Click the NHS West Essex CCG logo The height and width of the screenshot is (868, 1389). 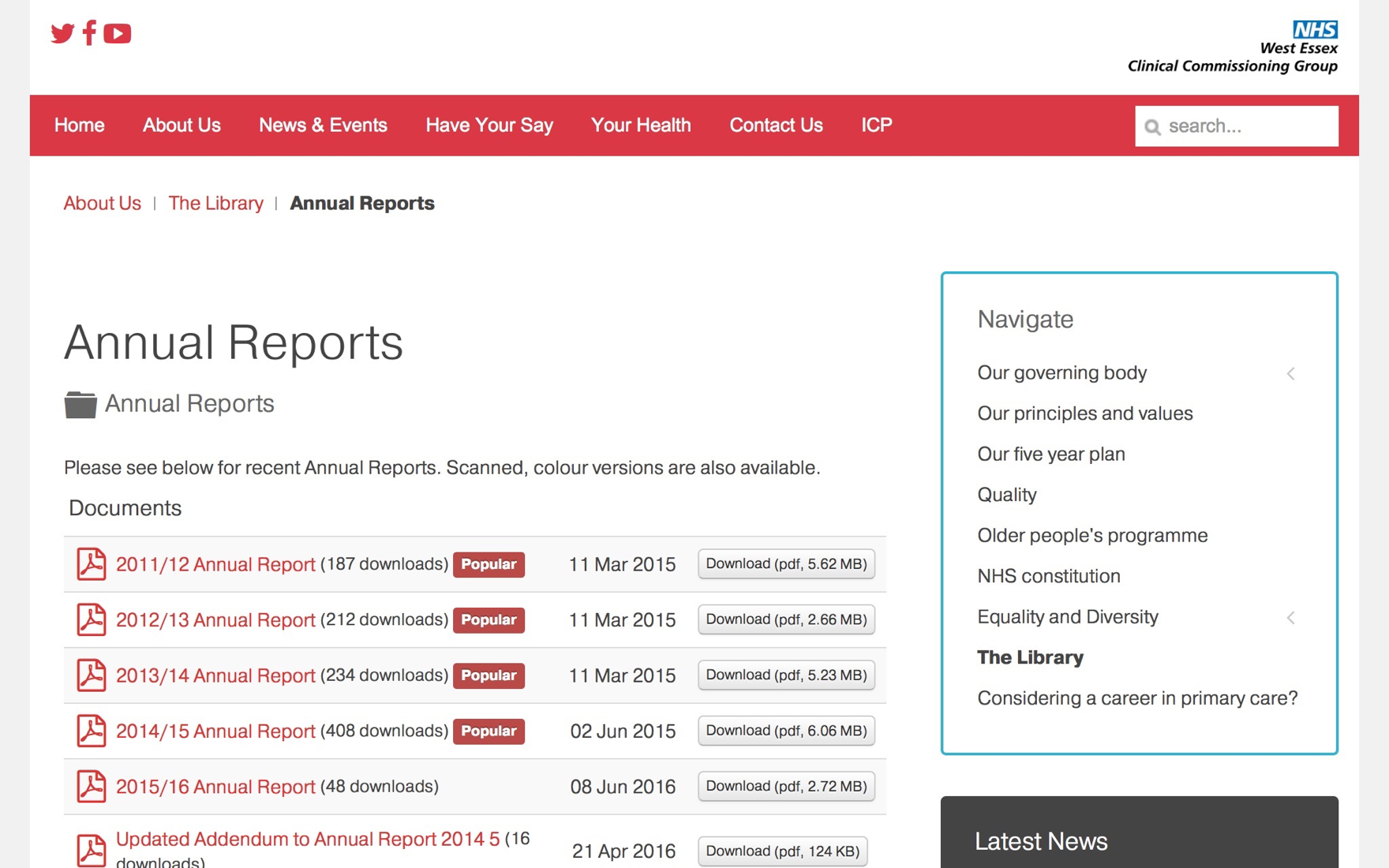click(x=1233, y=47)
